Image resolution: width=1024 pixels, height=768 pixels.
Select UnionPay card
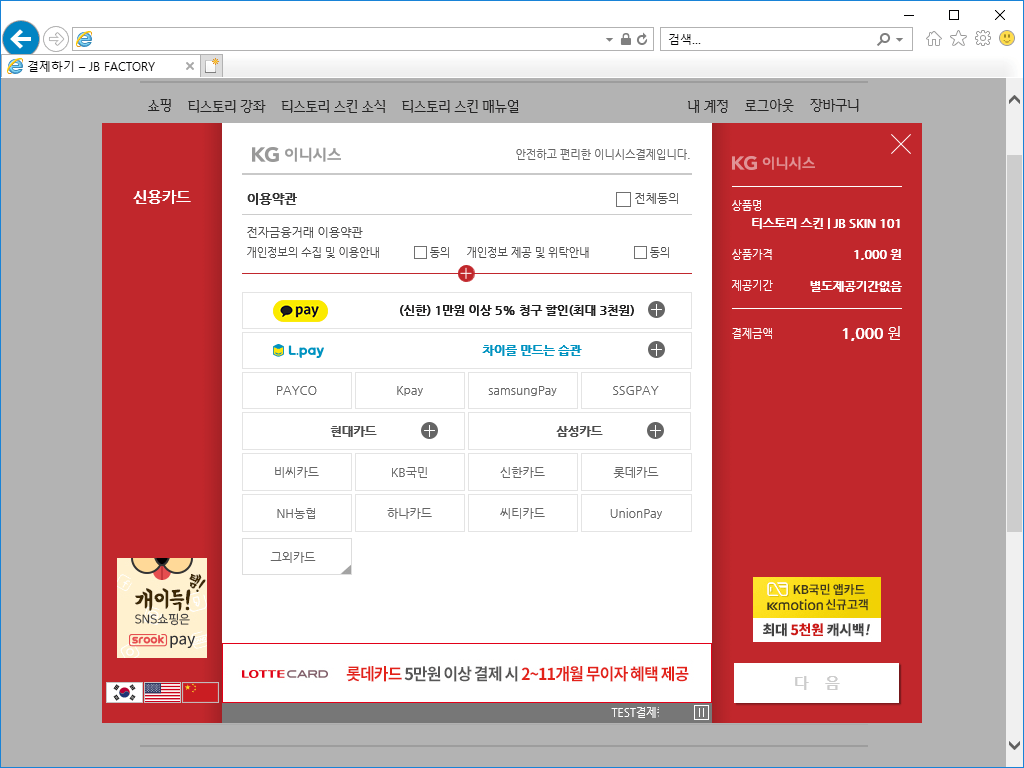coord(635,513)
